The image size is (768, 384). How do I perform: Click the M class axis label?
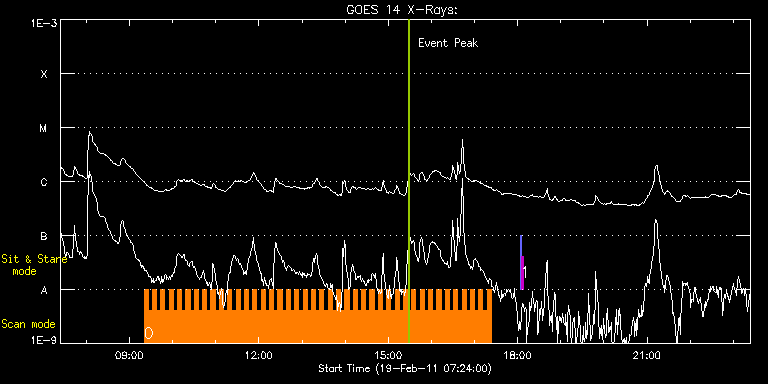click(44, 128)
